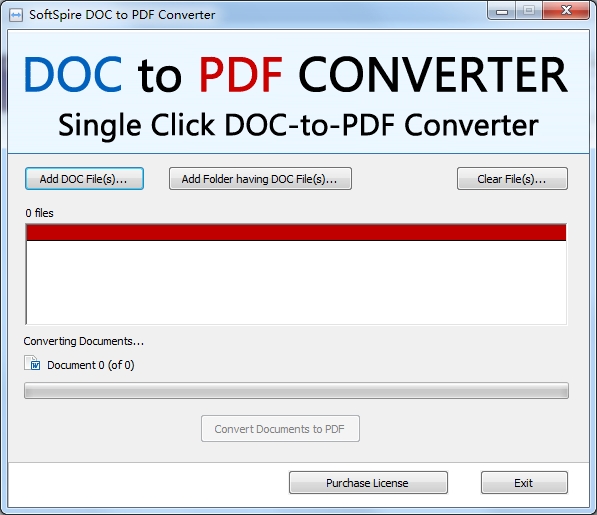
Task: Click the blue DOC word in banner
Action: [x=73, y=74]
